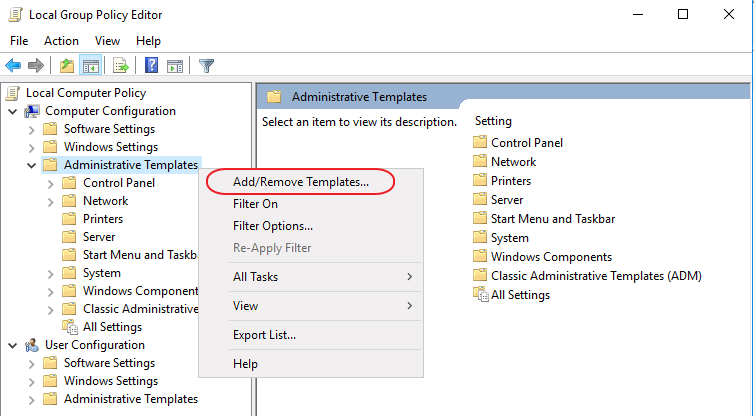
Task: Click the Export List toolbar icon
Action: coord(121,66)
